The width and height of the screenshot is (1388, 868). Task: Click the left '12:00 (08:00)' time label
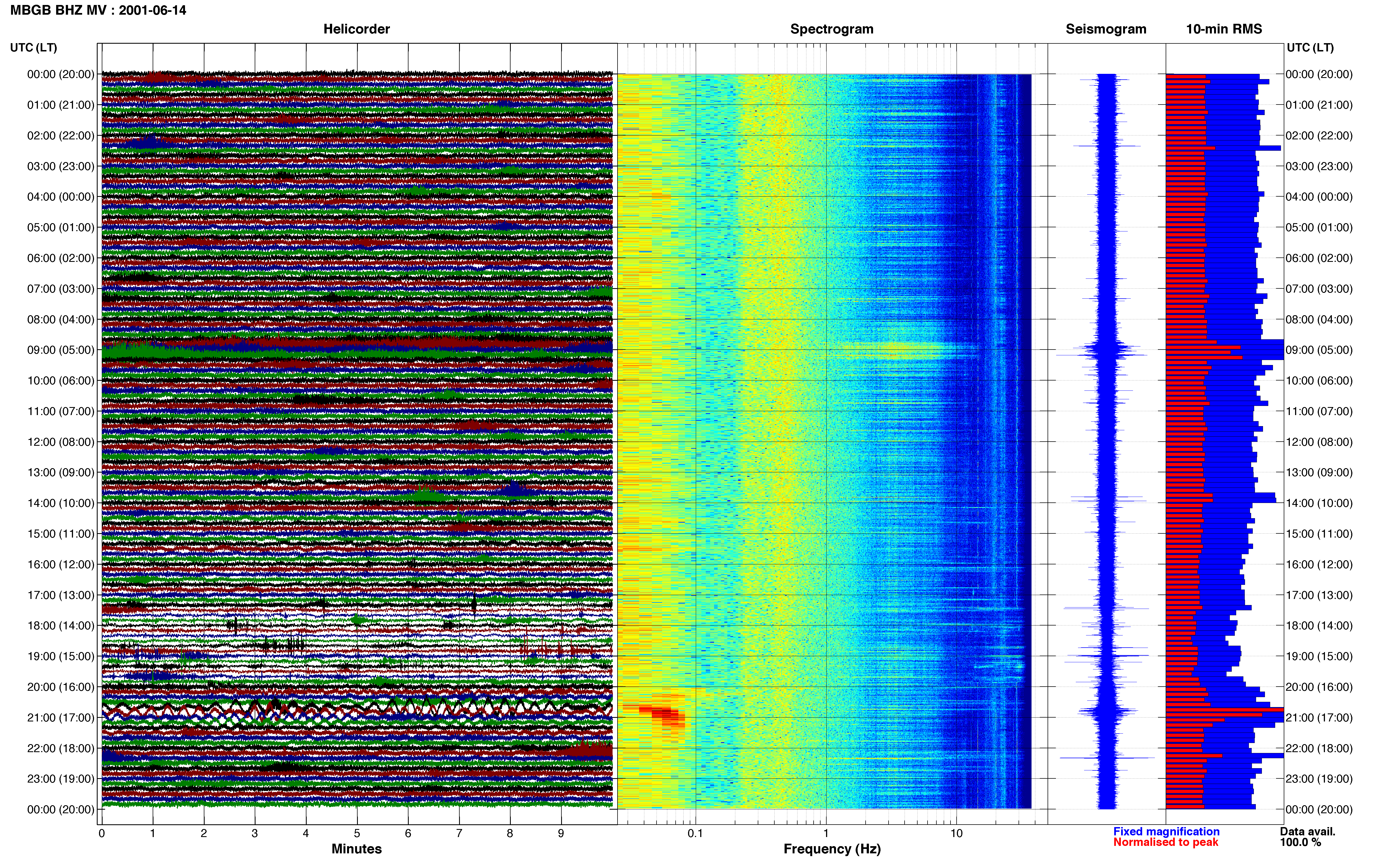click(x=61, y=442)
